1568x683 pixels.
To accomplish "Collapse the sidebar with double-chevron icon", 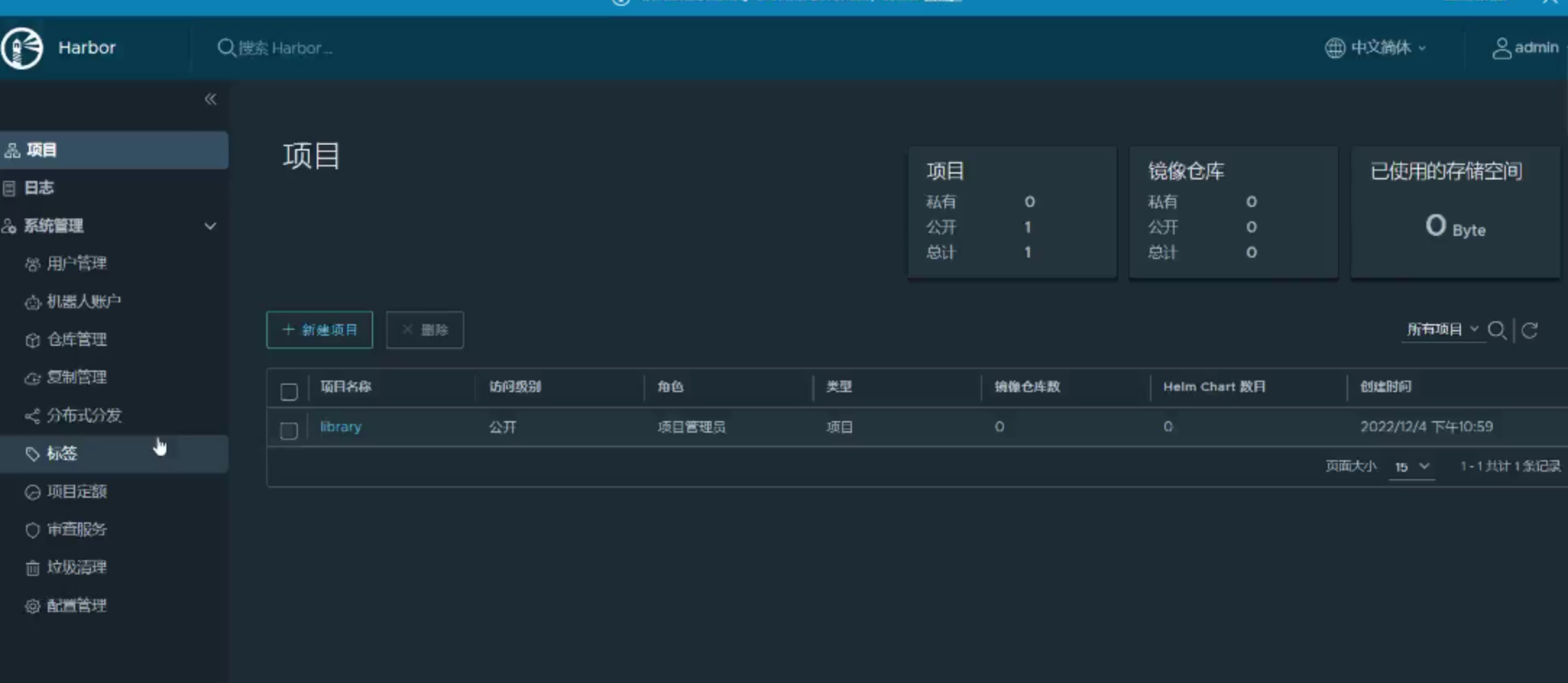I will pyautogui.click(x=210, y=99).
